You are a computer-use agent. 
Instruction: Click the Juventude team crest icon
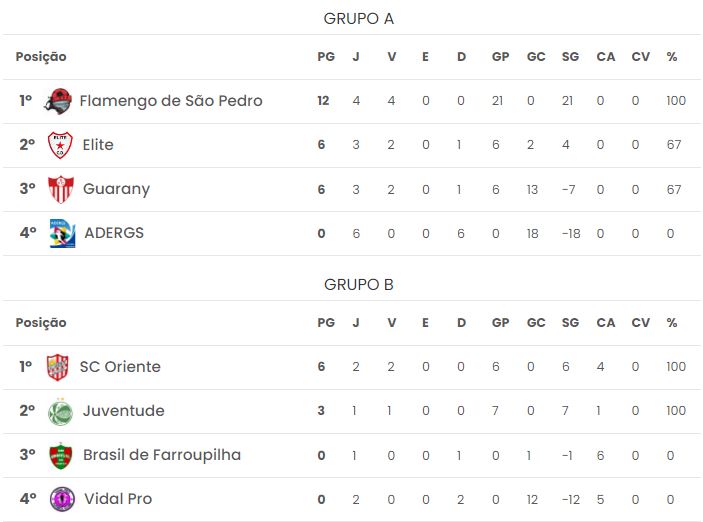pyautogui.click(x=61, y=411)
